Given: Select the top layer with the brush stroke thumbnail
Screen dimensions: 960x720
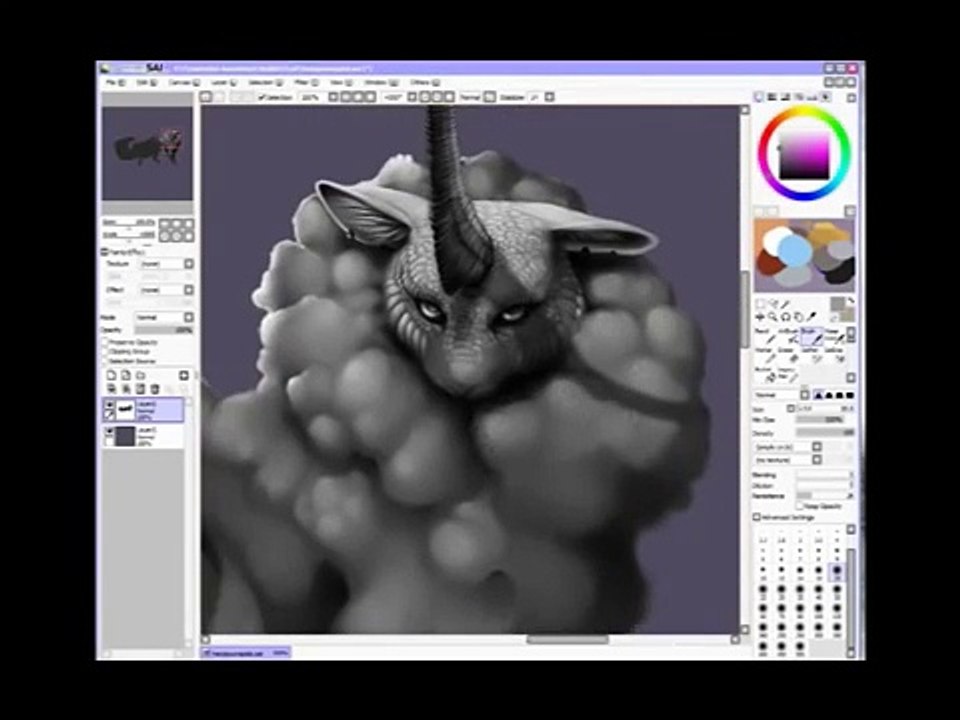Looking at the screenshot, I should 143,410.
